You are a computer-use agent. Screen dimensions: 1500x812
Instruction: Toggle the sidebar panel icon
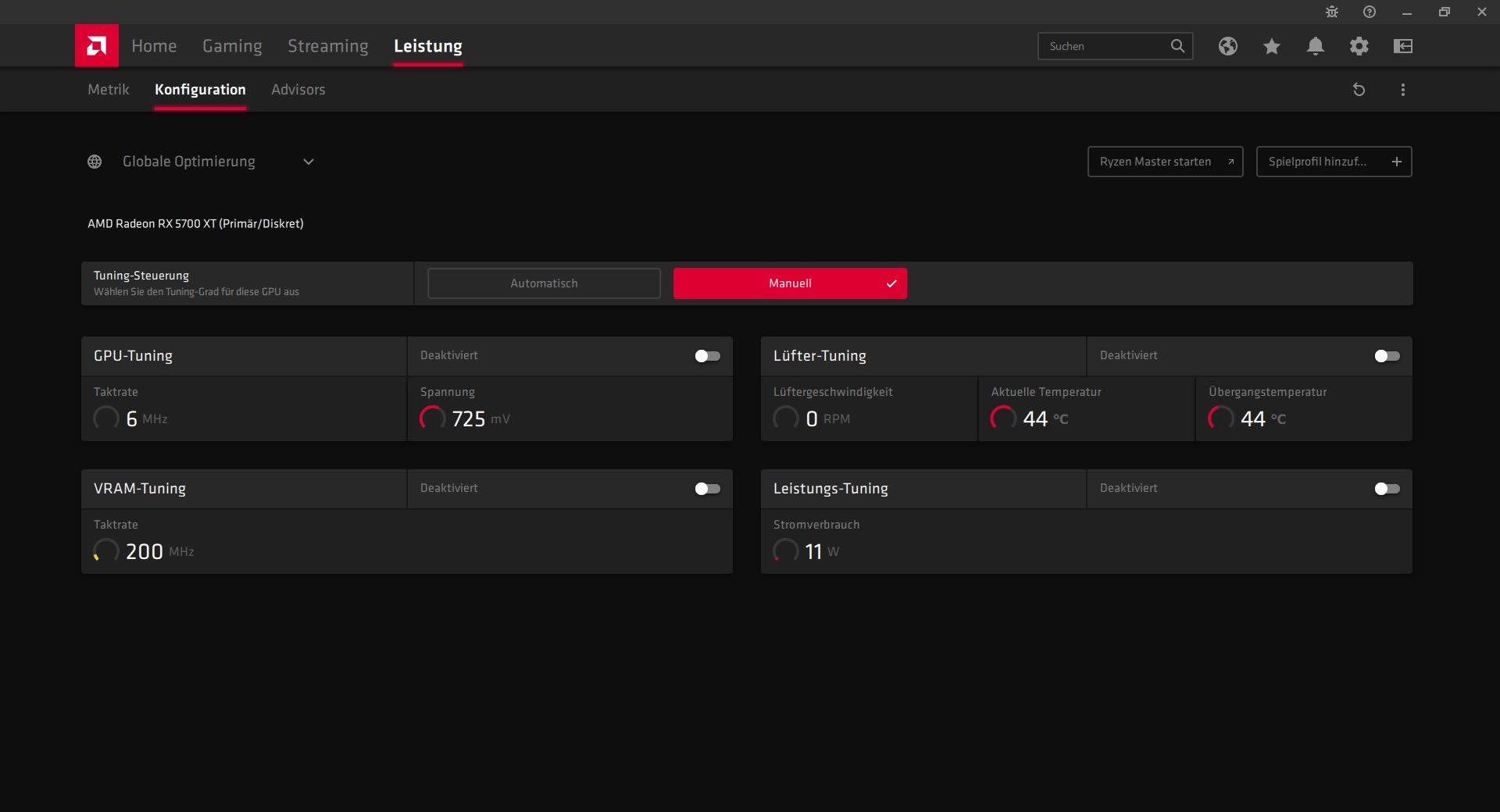pyautogui.click(x=1403, y=46)
